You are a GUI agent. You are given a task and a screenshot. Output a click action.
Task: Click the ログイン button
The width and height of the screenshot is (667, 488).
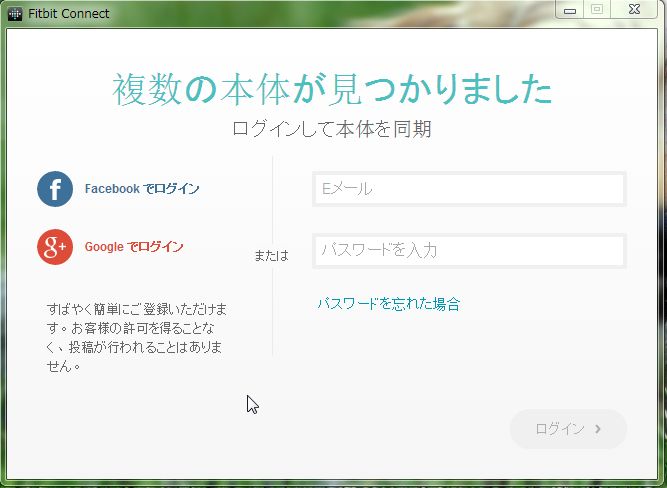pos(568,429)
